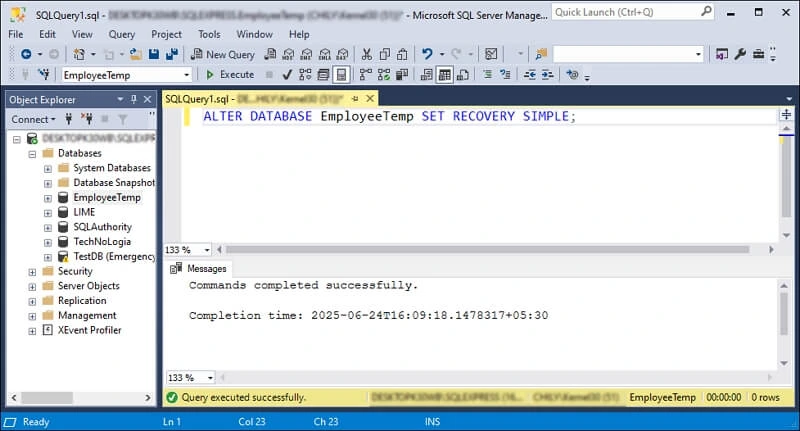Screen dimensions: 800x431
Task: Collapse the Databases folder
Action: click(32, 154)
